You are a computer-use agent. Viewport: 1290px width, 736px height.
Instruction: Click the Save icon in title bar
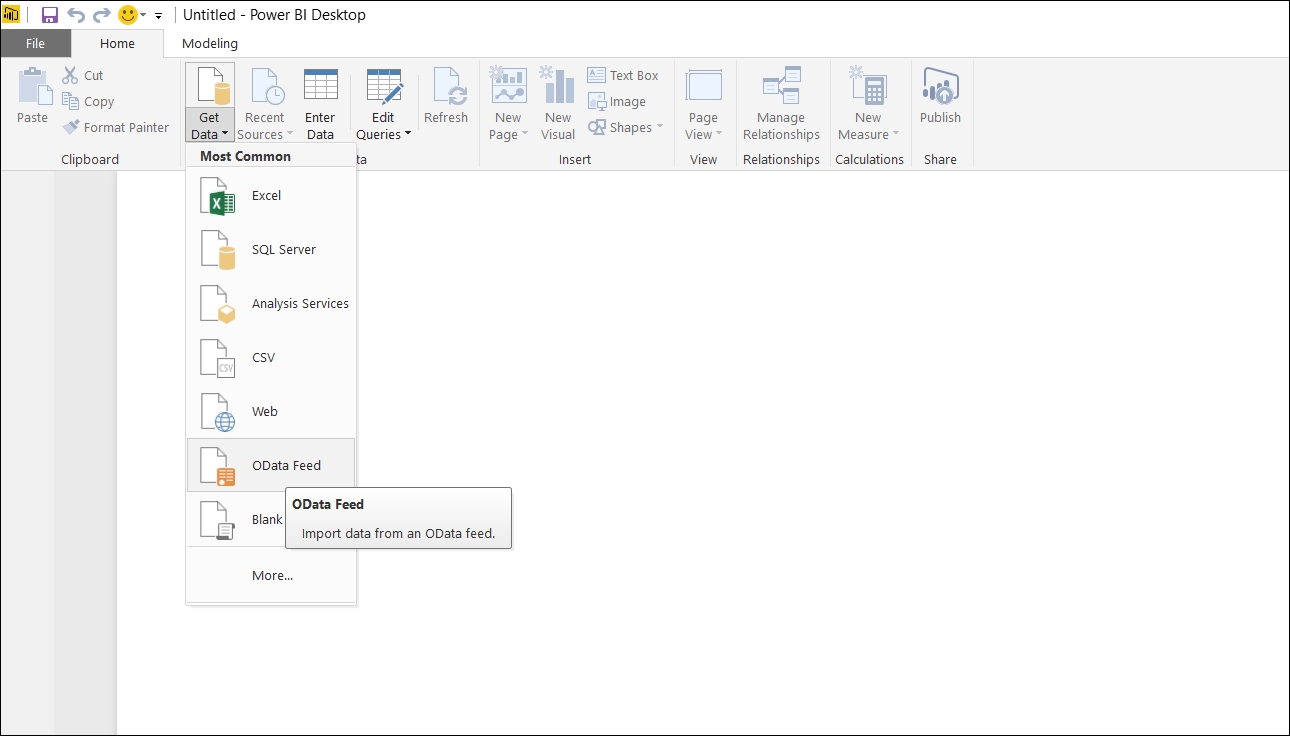point(49,15)
